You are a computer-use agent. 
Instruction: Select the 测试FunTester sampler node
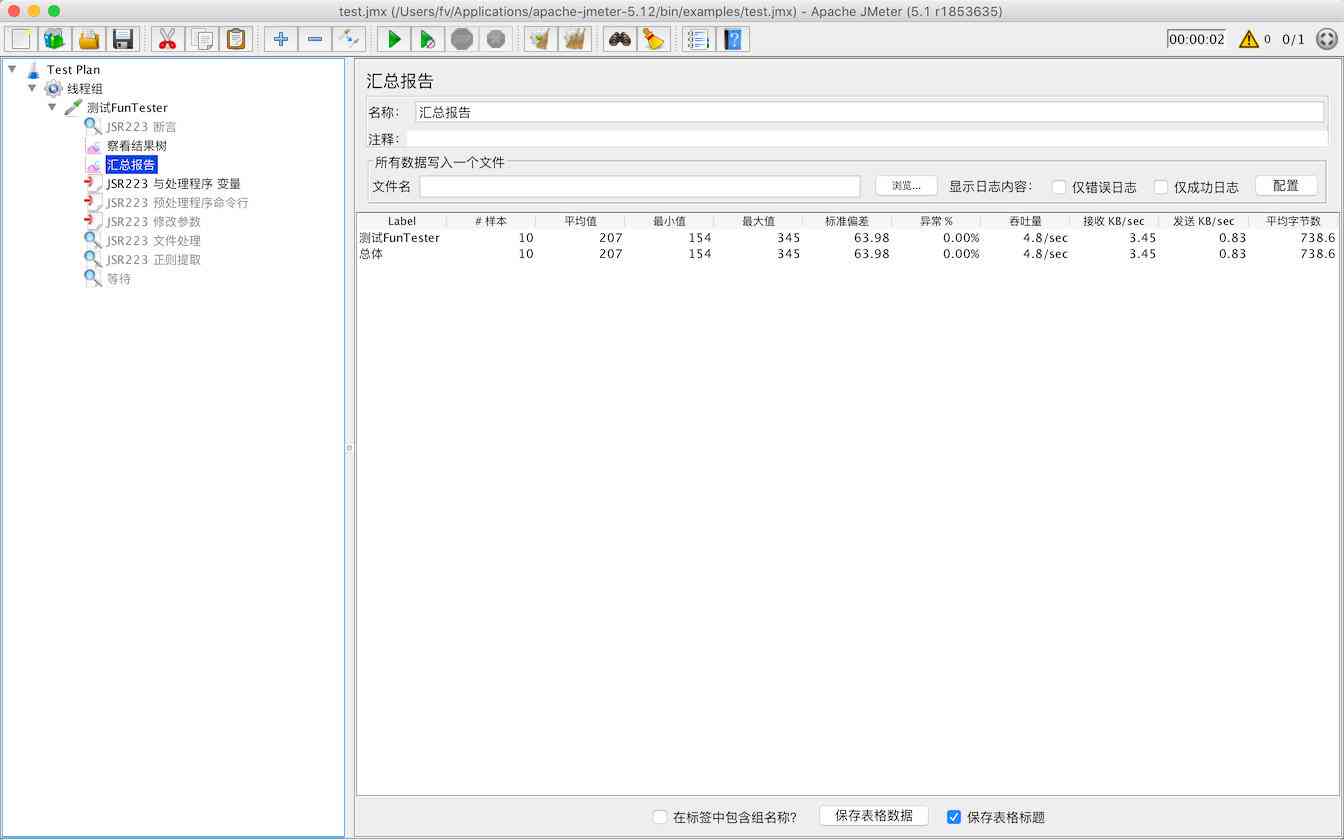pos(127,108)
